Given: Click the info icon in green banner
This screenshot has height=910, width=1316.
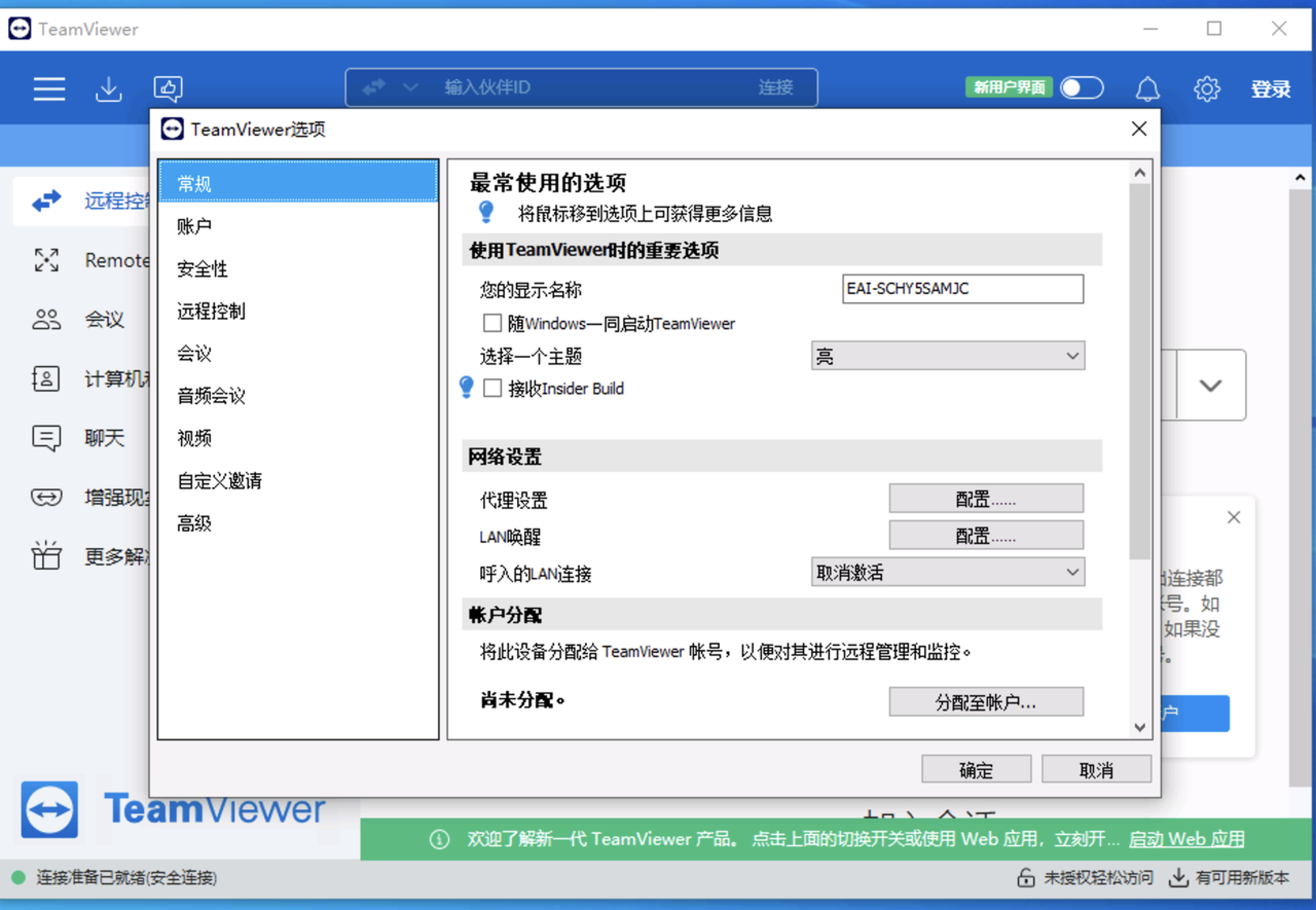Looking at the screenshot, I should coord(440,839).
